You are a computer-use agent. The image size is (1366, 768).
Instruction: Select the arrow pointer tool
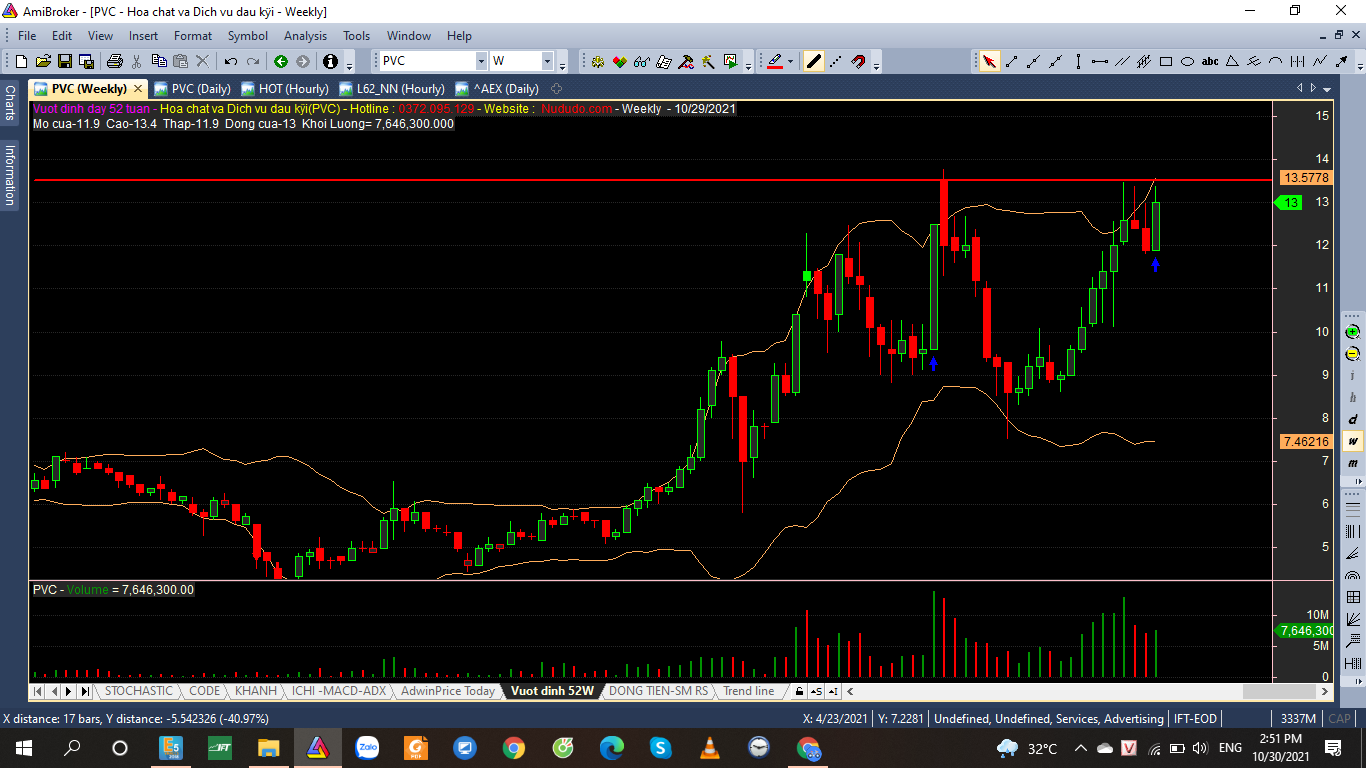(x=989, y=61)
